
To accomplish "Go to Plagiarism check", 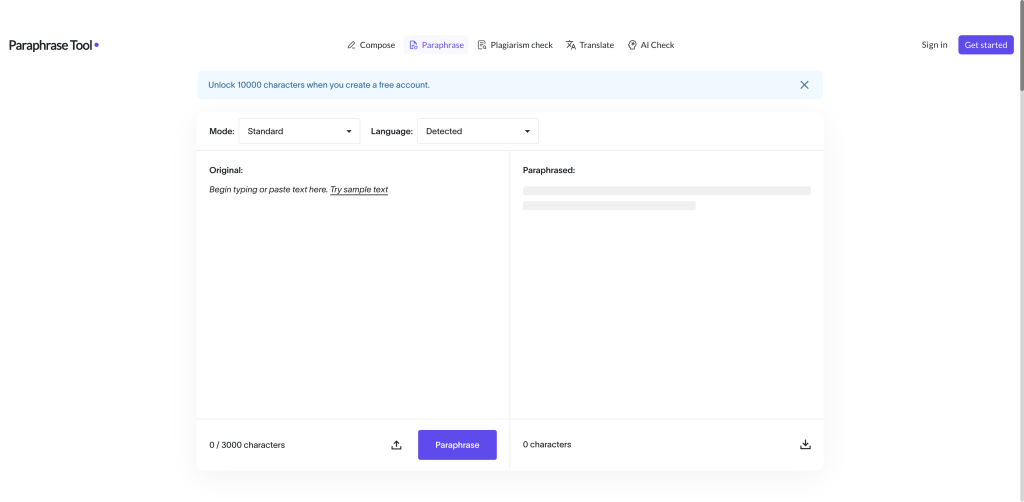I will click(515, 45).
